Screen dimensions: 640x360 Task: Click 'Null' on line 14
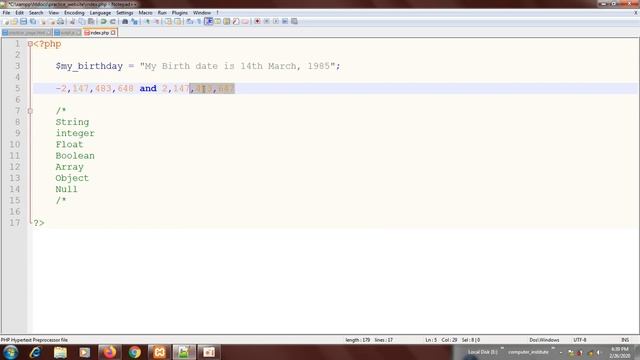click(67, 189)
